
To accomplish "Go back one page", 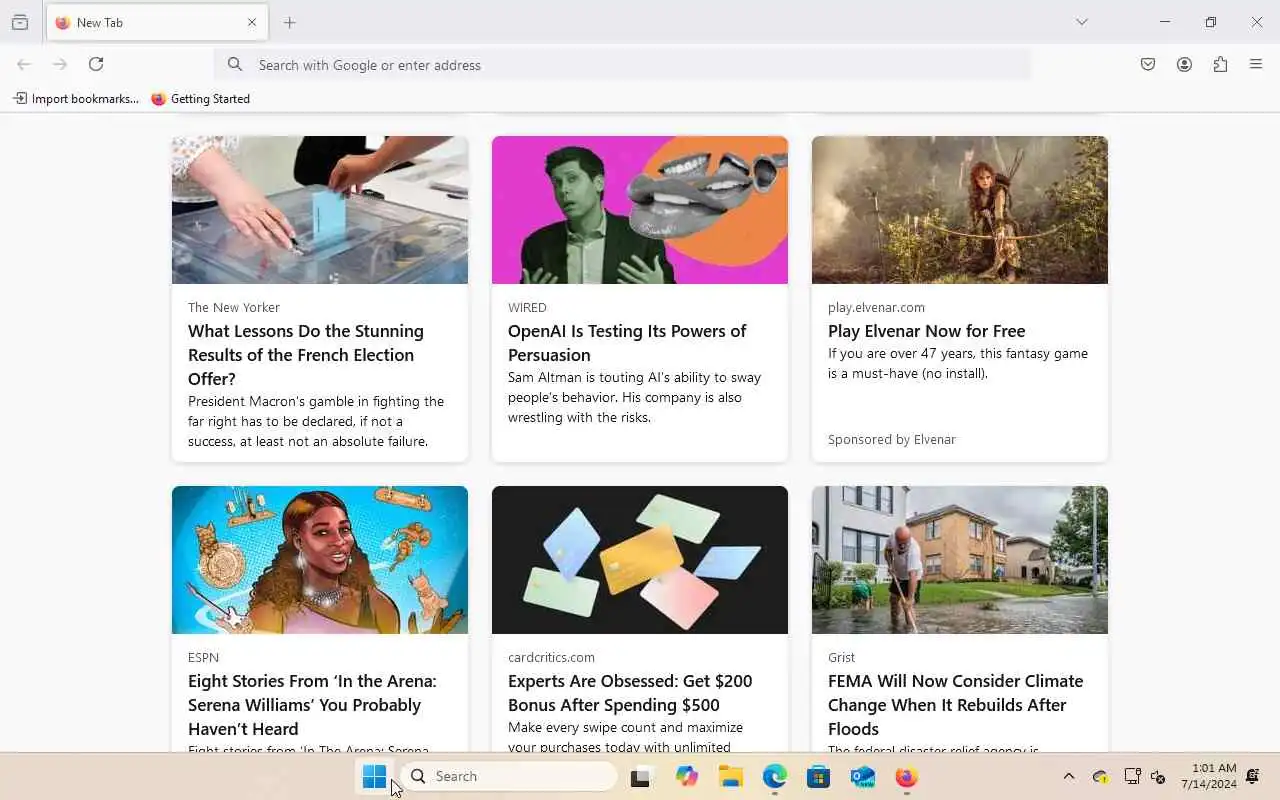I will pyautogui.click(x=24, y=64).
